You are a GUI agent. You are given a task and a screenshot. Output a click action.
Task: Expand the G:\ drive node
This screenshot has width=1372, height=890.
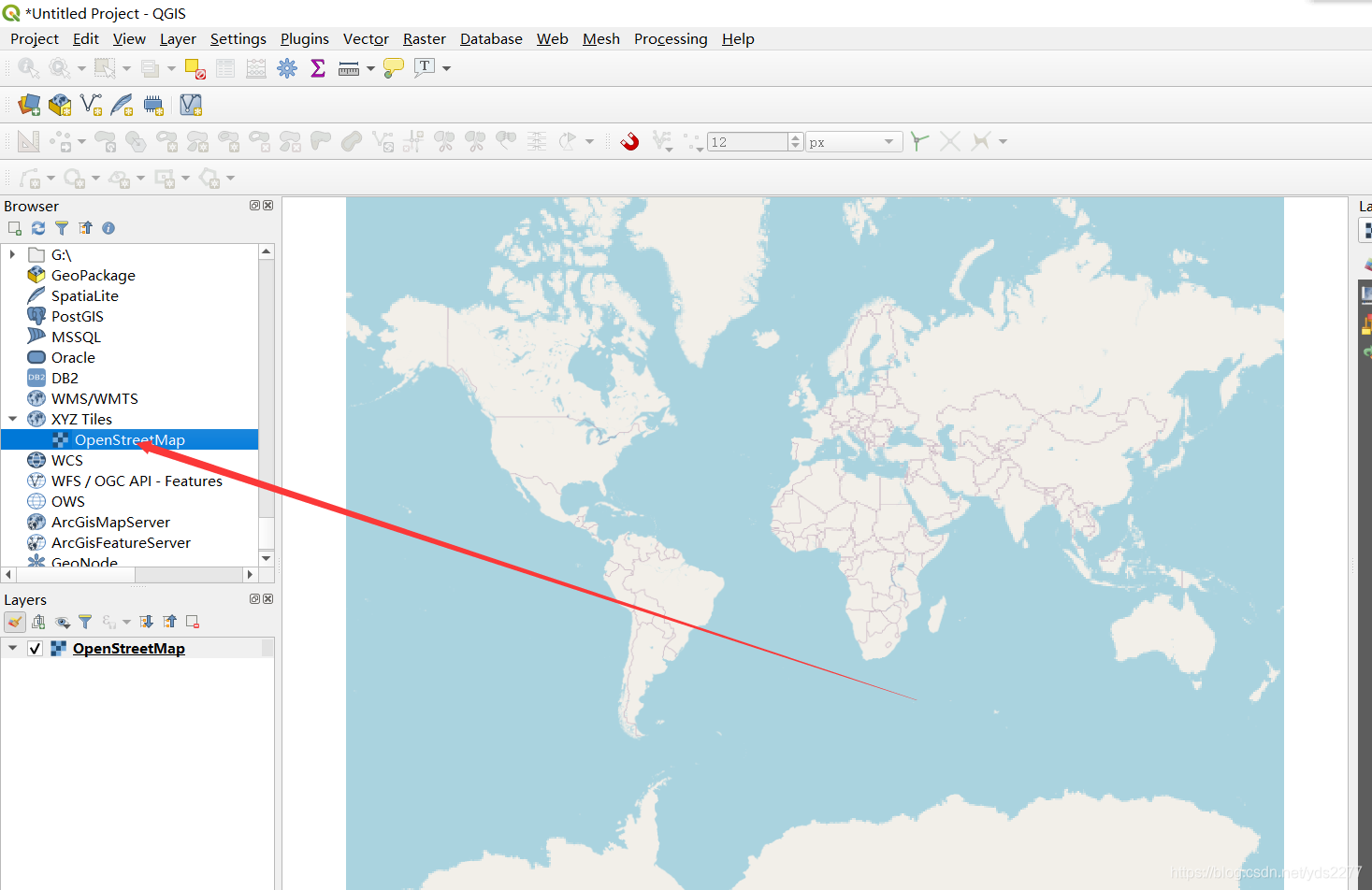[12, 254]
